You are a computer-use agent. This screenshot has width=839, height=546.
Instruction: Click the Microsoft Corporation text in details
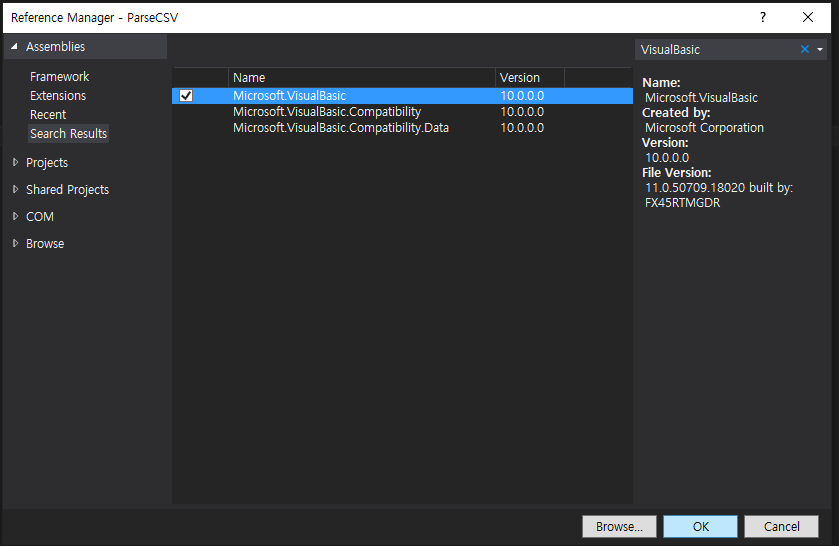[704, 128]
